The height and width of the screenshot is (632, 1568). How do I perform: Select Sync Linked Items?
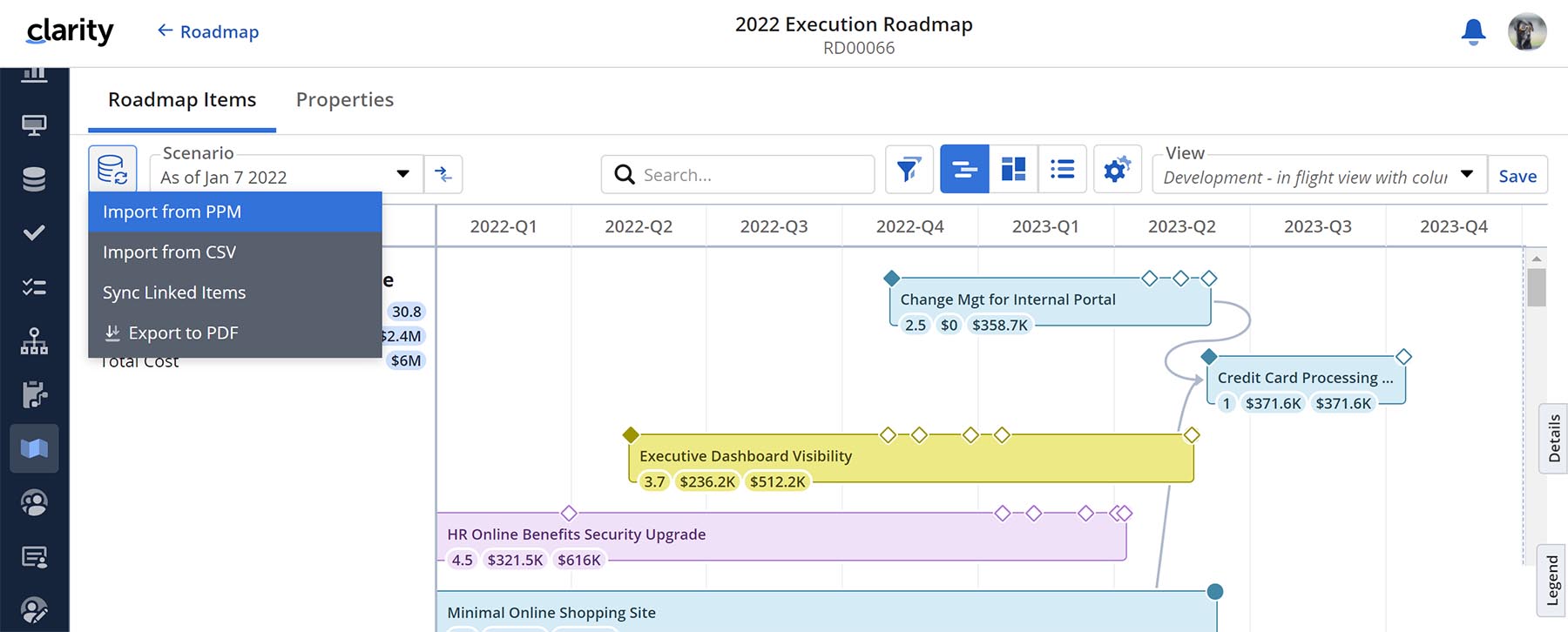[x=235, y=292]
